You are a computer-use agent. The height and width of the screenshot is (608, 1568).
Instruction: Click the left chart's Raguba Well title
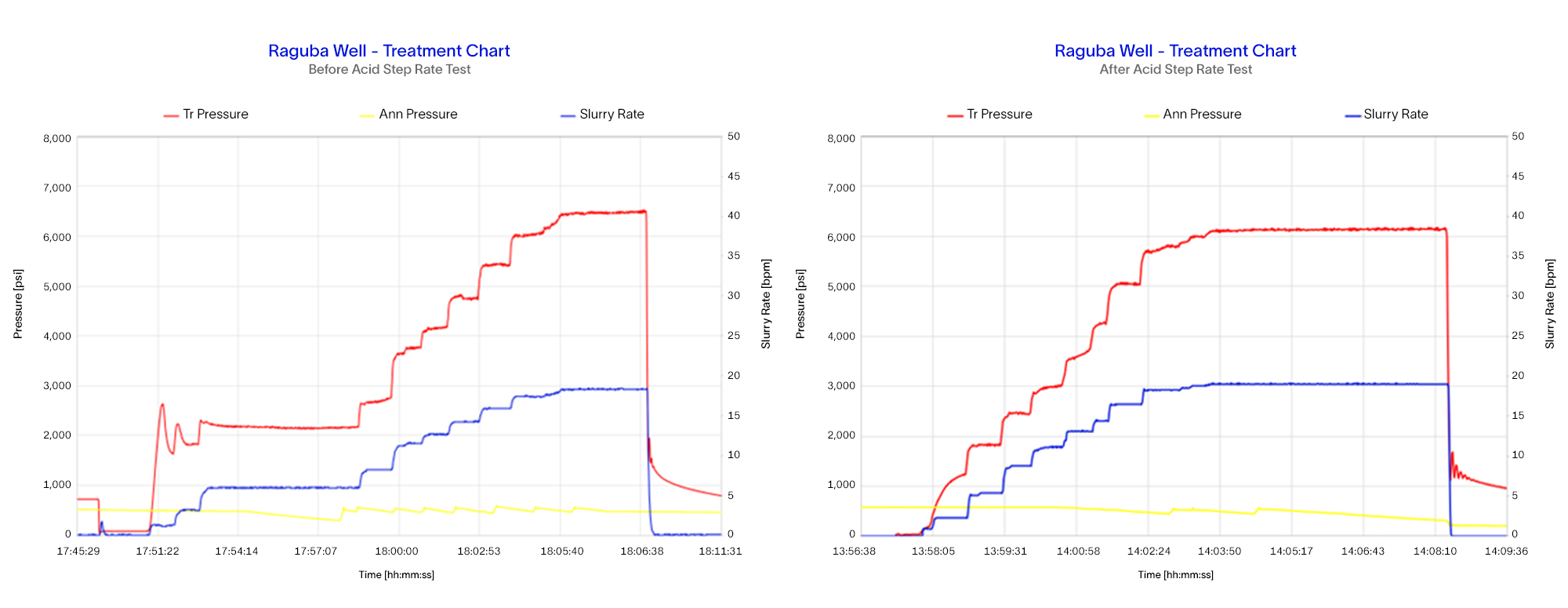pos(389,51)
